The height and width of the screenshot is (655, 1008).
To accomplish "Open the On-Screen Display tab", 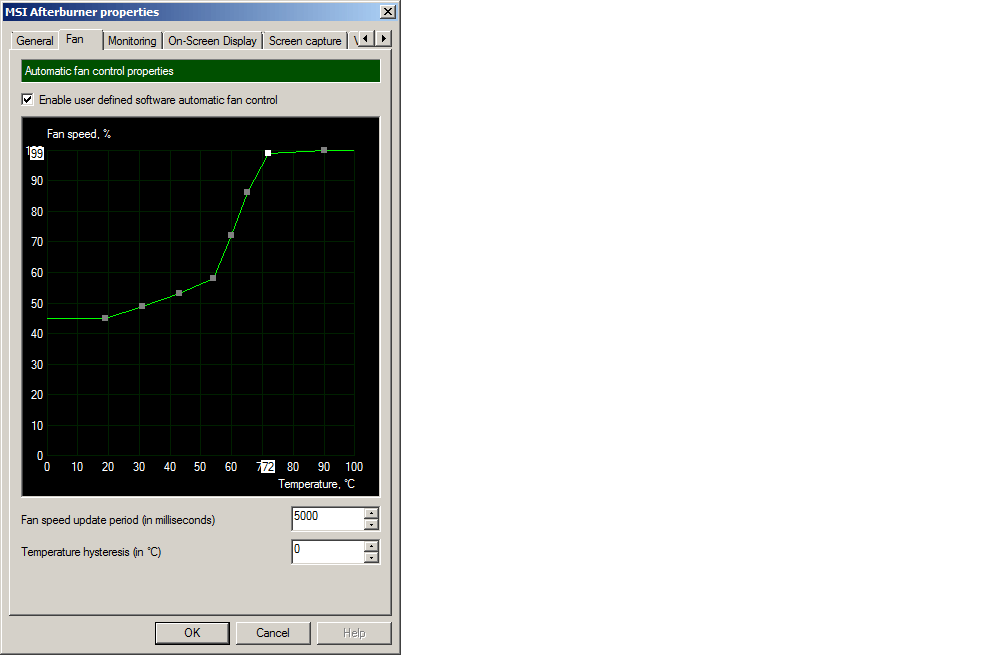I will [212, 40].
